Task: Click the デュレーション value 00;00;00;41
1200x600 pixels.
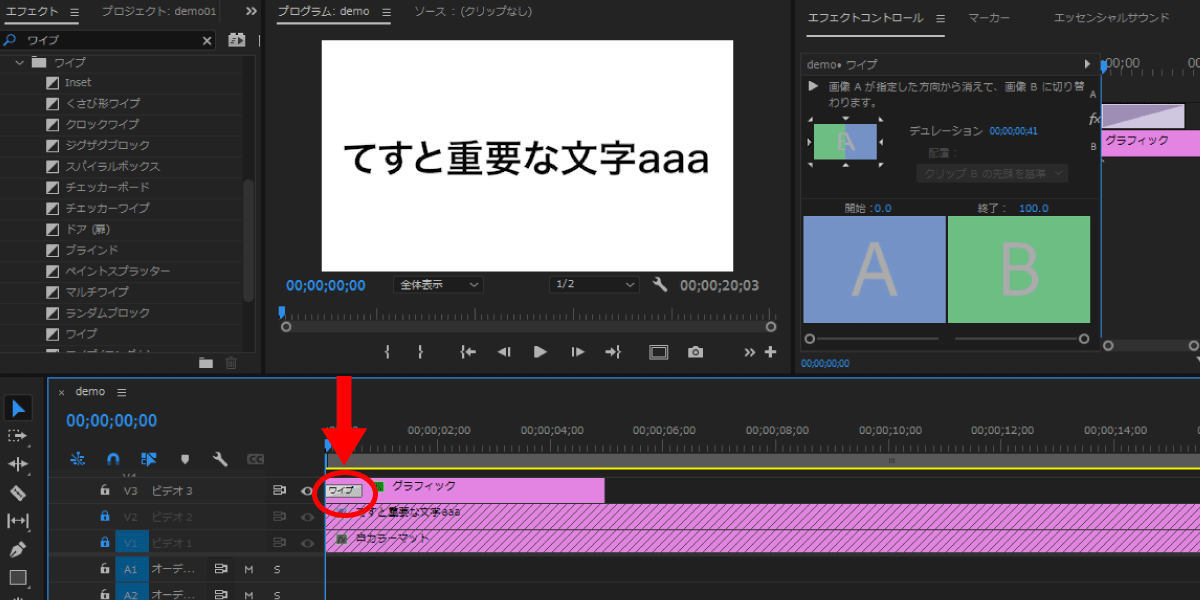Action: point(1013,131)
